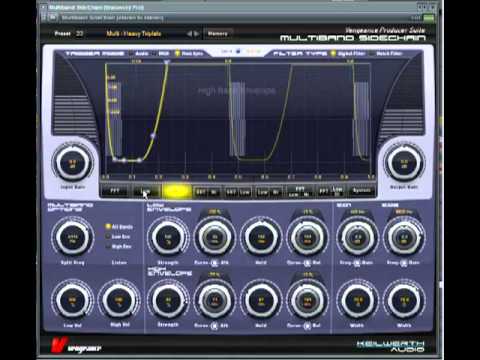
Task: Click the preset number 22
Action: click(x=79, y=34)
